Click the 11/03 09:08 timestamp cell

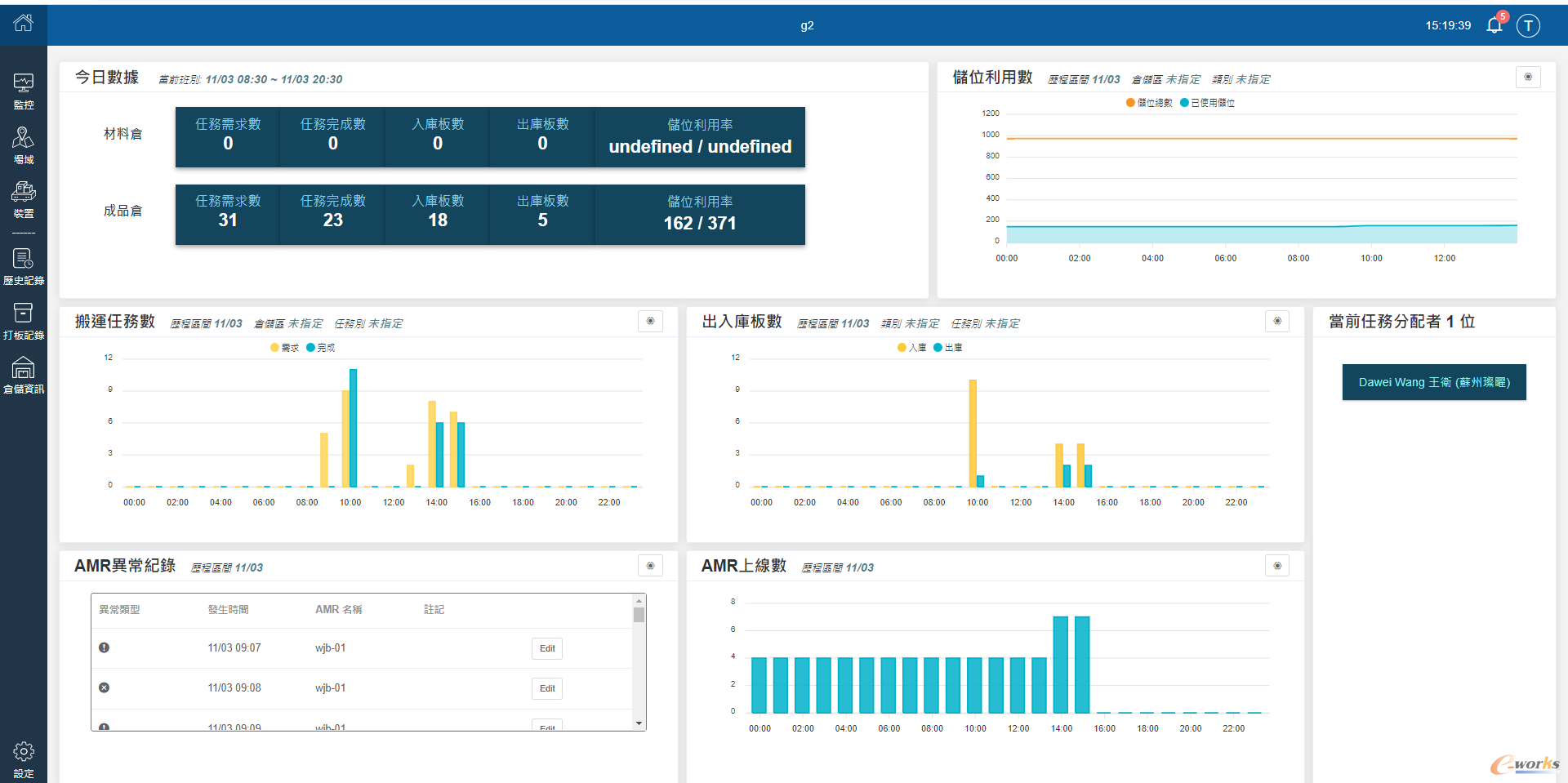pos(234,687)
